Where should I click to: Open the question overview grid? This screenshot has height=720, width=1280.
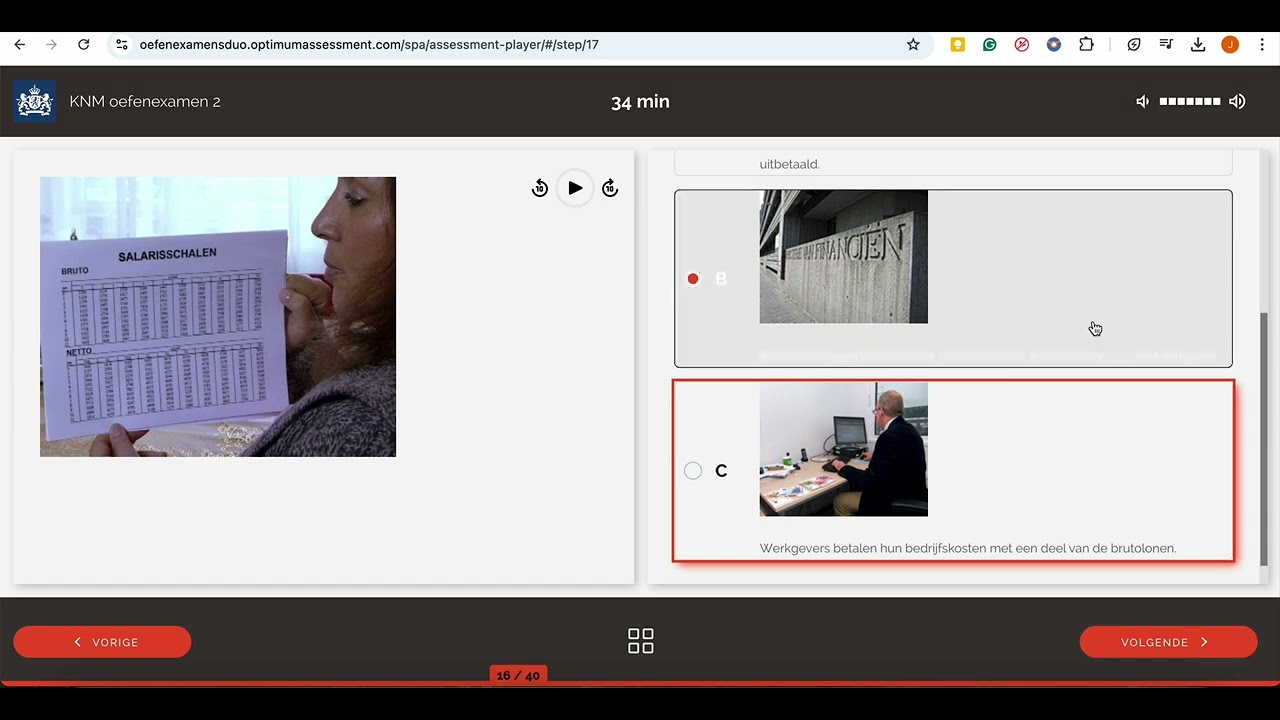(x=640, y=641)
